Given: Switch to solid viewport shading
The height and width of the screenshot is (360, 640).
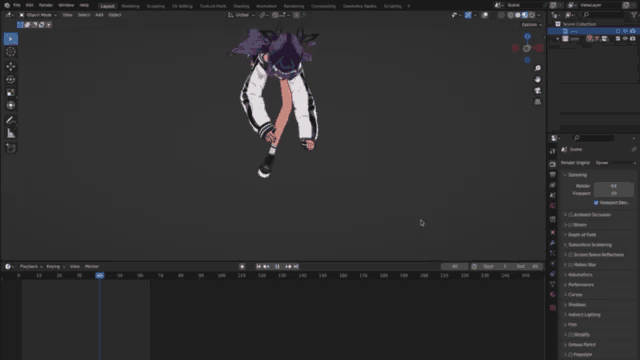Looking at the screenshot, I should click(x=518, y=15).
